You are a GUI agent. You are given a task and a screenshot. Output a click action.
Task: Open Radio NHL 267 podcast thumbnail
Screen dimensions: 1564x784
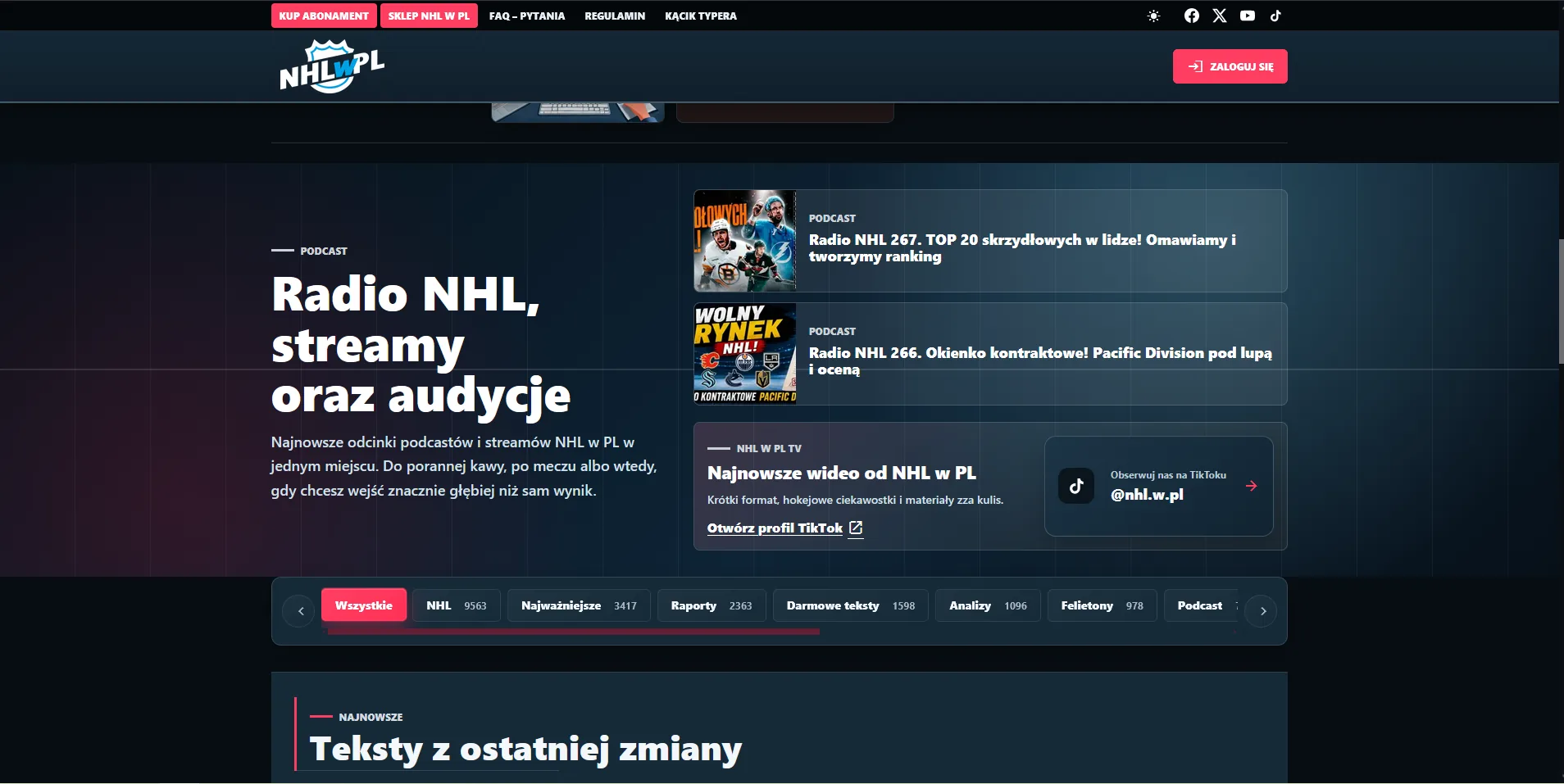(745, 241)
